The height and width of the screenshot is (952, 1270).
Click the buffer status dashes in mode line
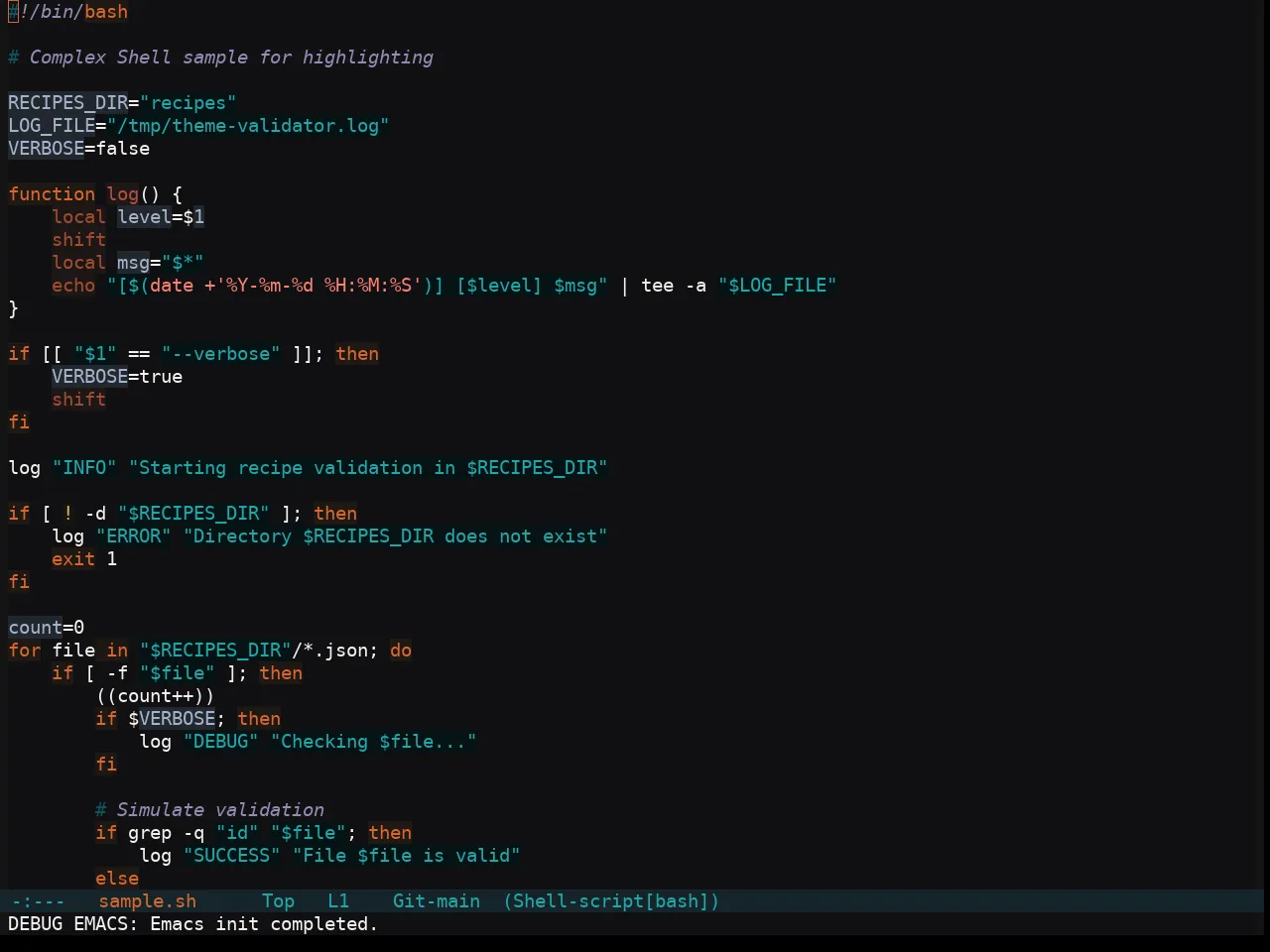[38, 901]
